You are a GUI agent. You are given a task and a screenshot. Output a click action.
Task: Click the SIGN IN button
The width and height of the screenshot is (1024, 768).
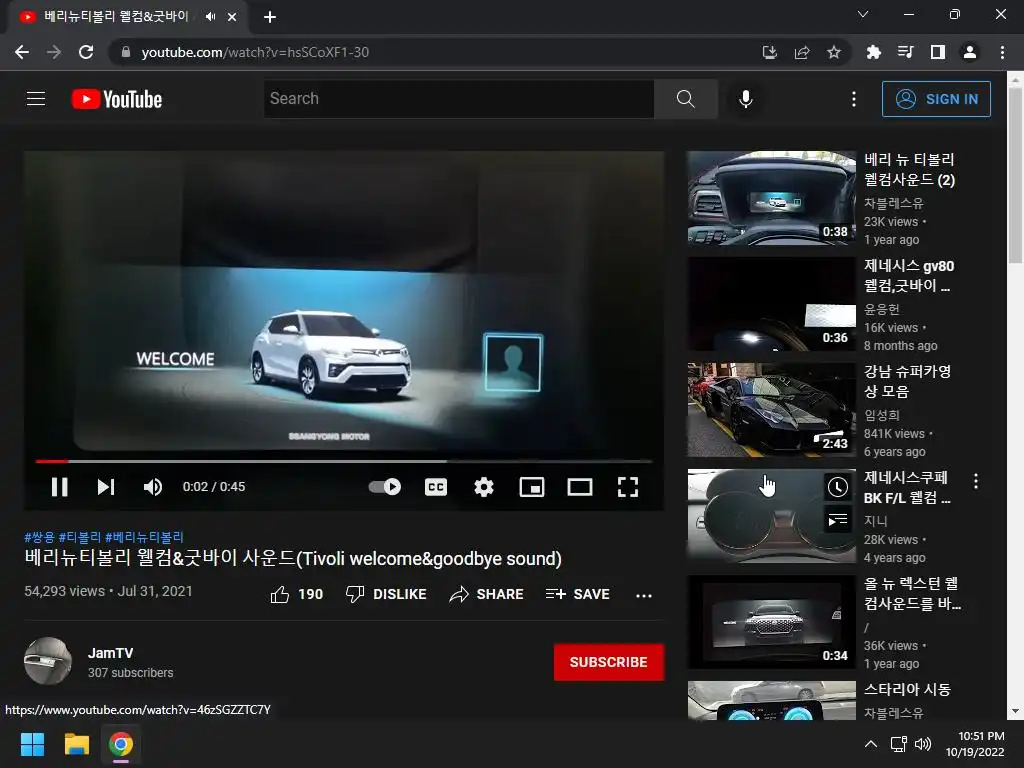[x=936, y=99]
